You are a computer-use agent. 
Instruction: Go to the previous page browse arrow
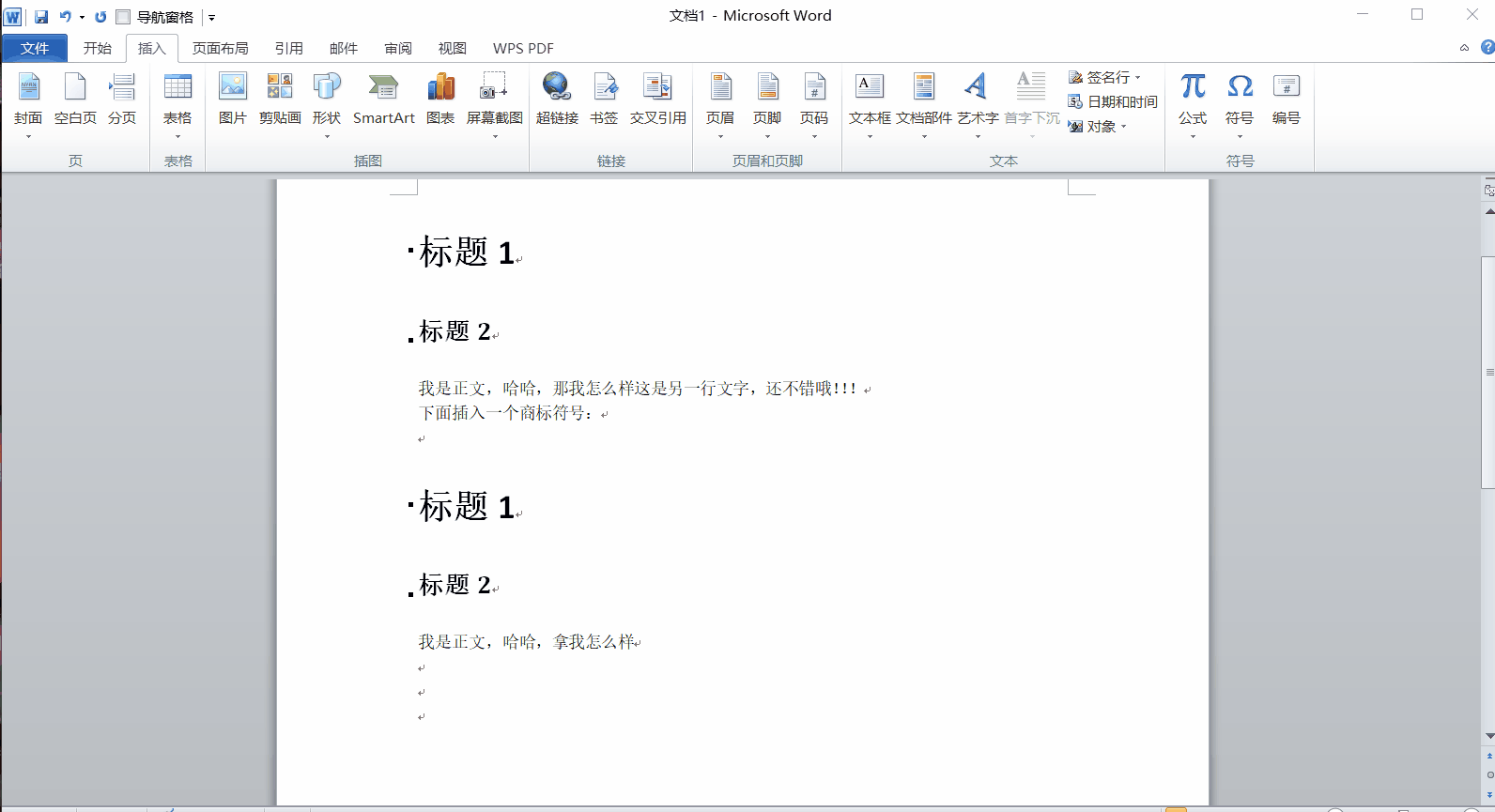(x=1489, y=756)
